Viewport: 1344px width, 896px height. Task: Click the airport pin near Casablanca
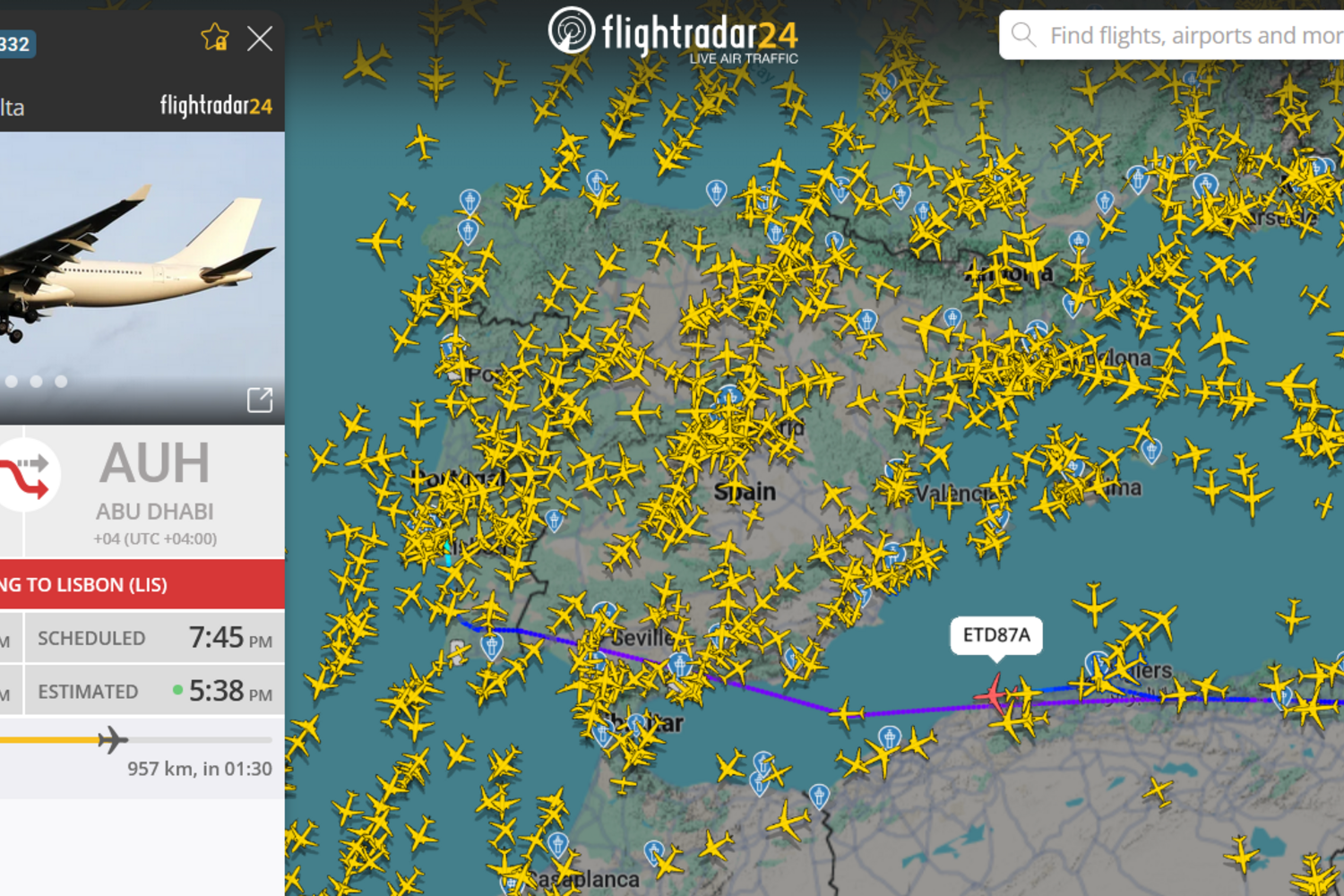[x=557, y=845]
